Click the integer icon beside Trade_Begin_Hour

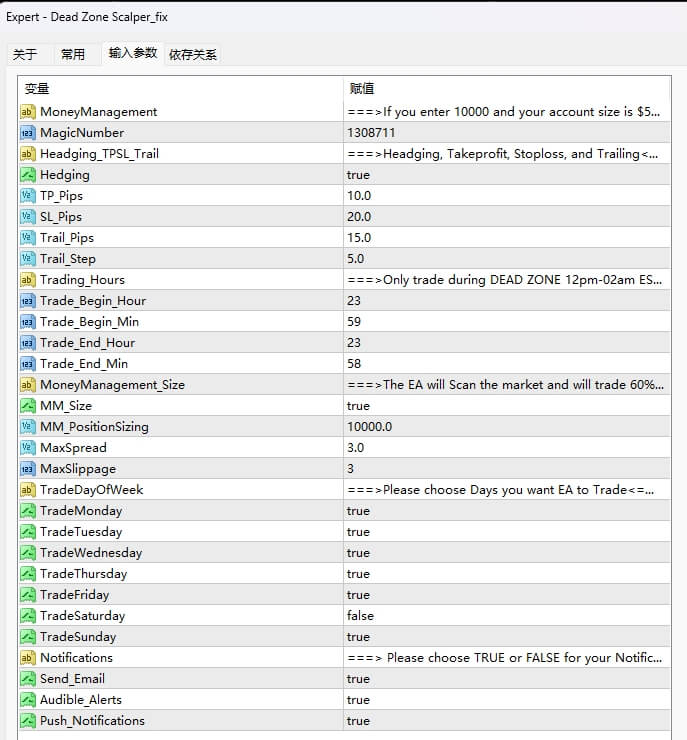28,301
